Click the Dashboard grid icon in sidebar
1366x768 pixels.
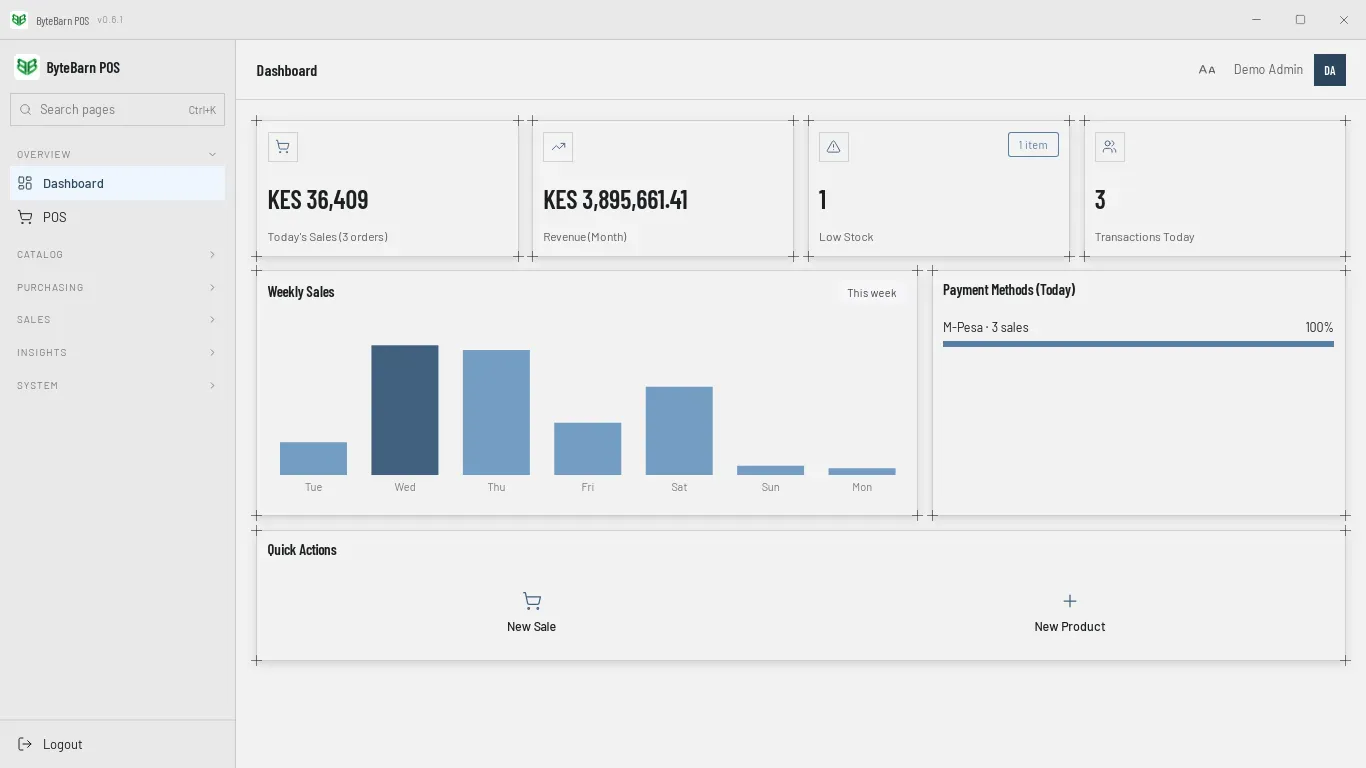click(25, 183)
